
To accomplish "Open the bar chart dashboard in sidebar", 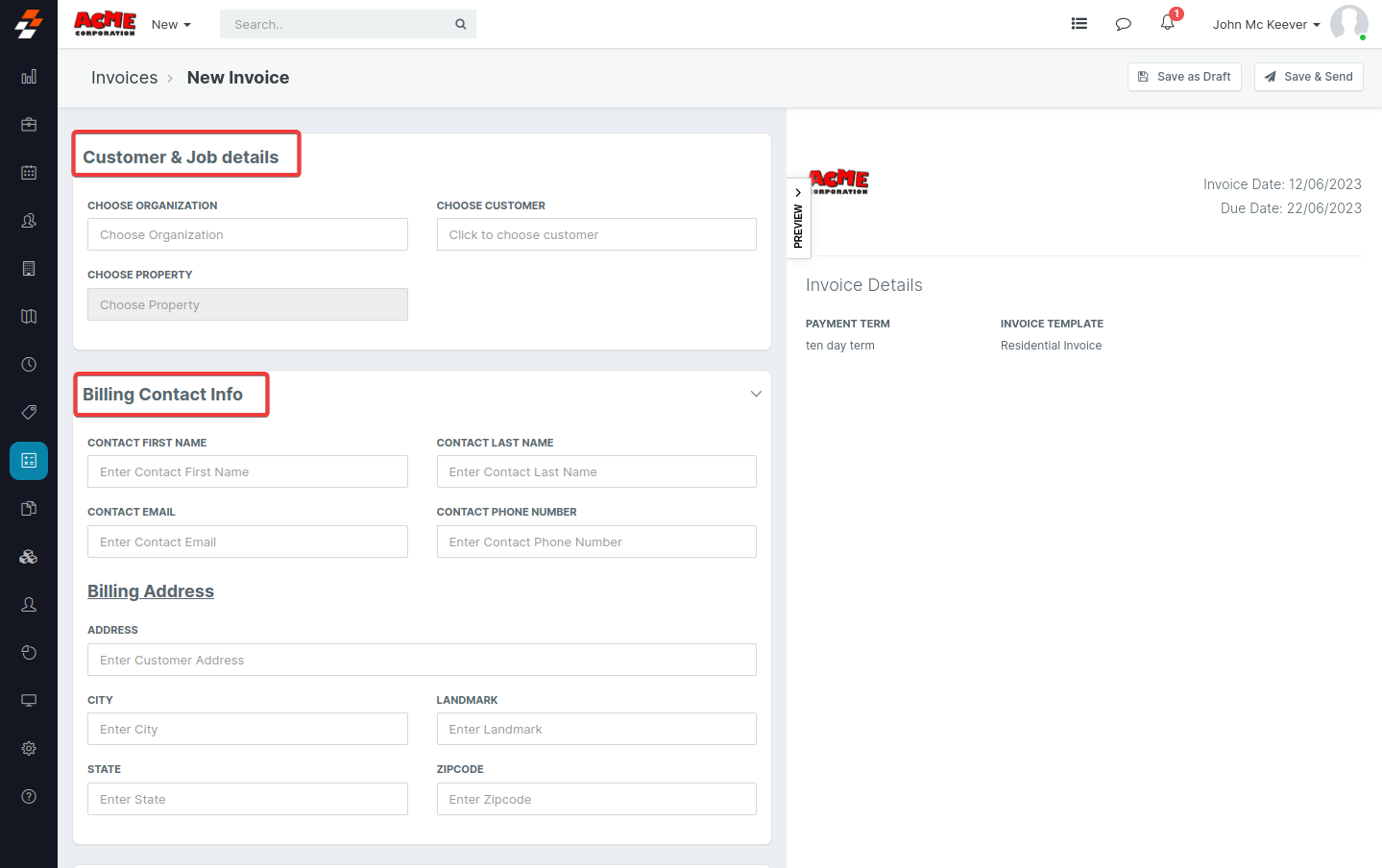I will point(29,77).
